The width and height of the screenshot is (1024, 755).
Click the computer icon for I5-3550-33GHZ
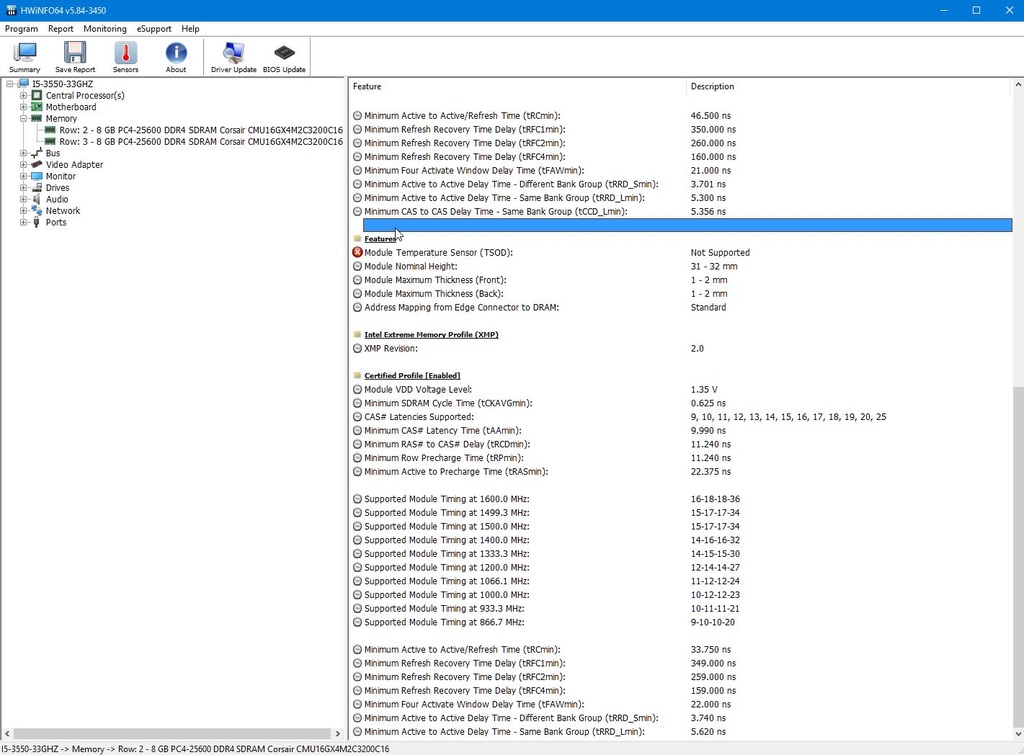point(24,84)
